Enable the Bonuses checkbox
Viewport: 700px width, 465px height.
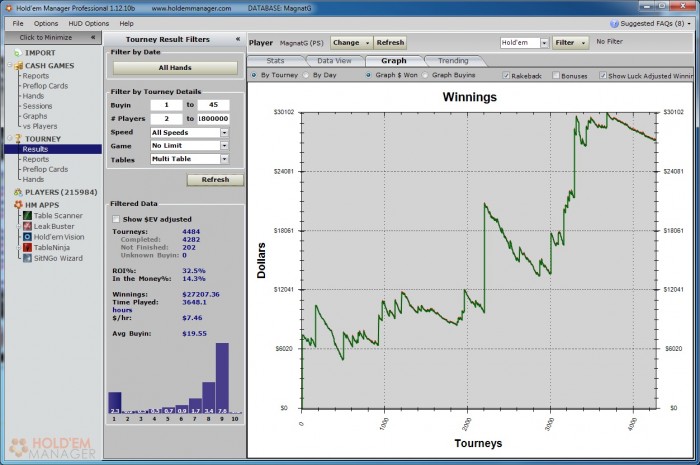point(556,75)
